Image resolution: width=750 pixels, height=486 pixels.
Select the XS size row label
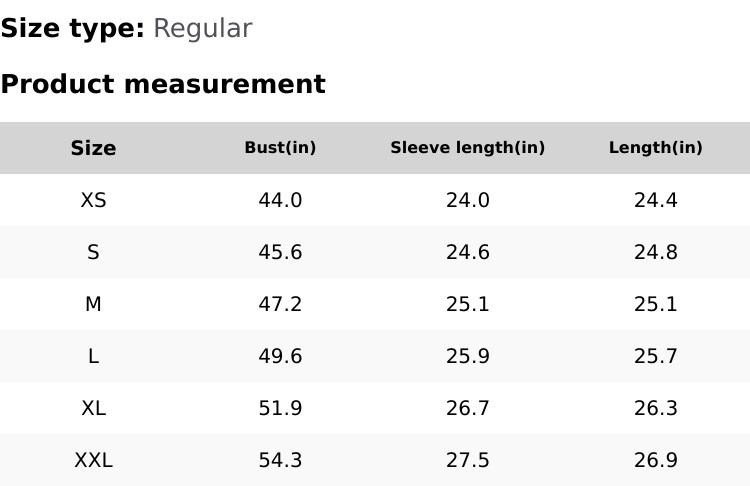93,200
